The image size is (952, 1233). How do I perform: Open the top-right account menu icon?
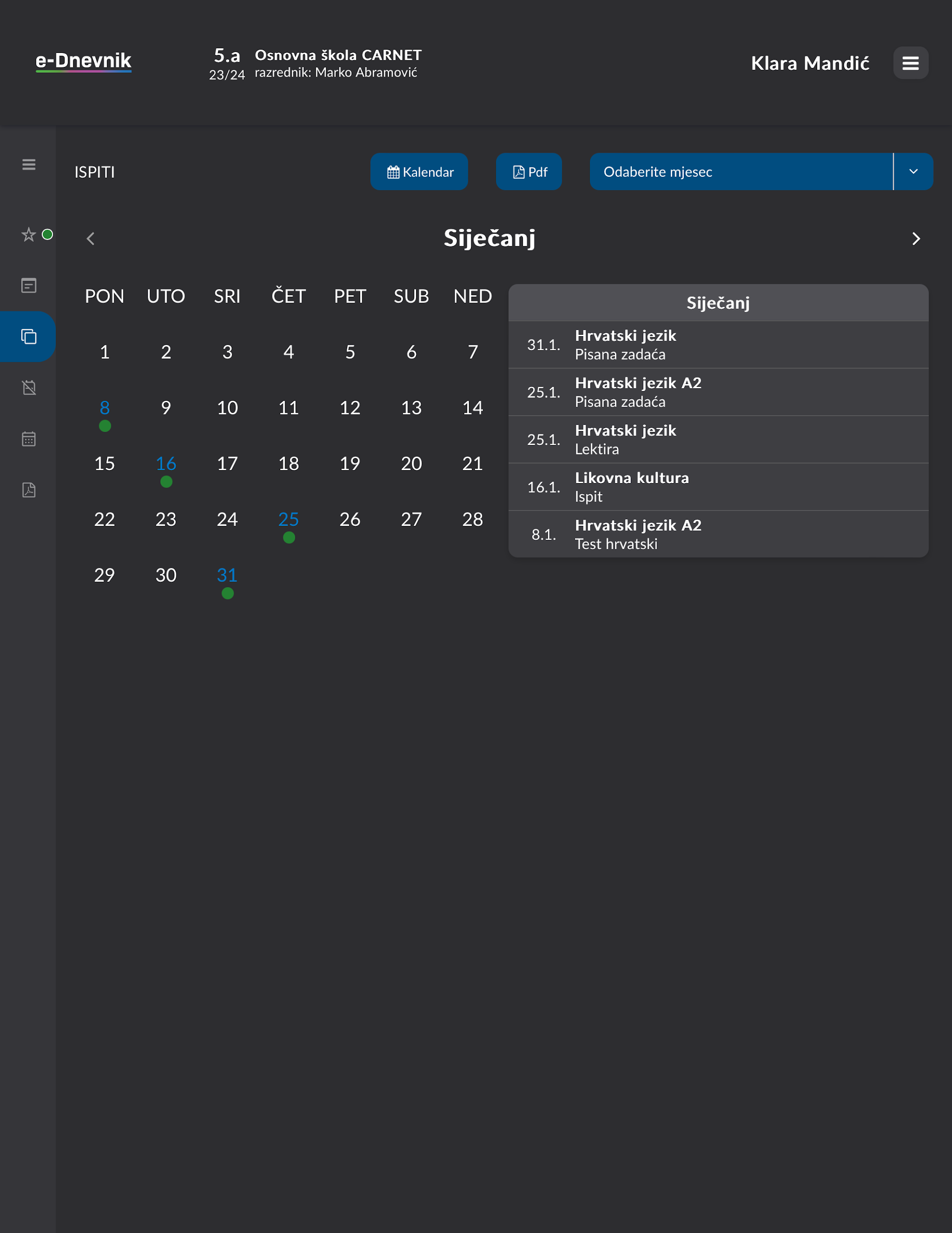pos(910,63)
